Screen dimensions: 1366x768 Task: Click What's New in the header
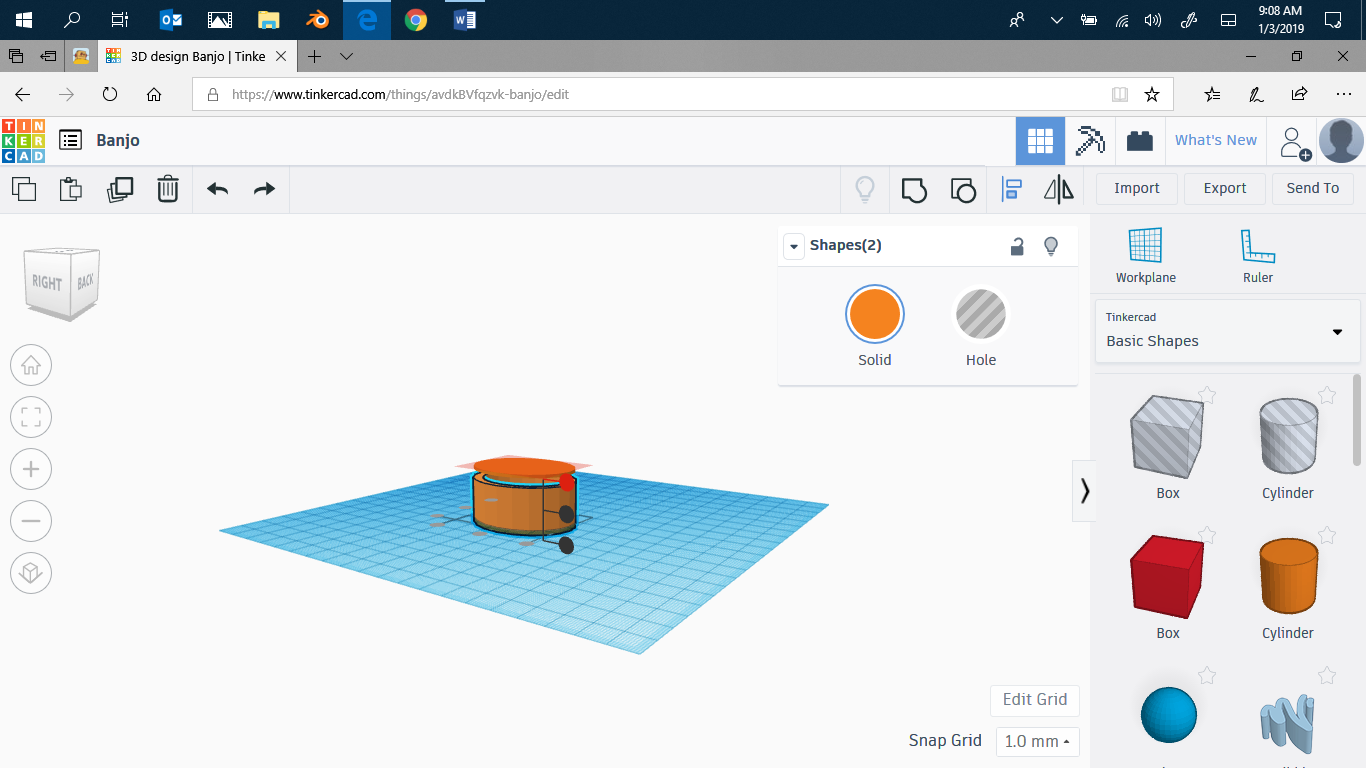(x=1215, y=140)
